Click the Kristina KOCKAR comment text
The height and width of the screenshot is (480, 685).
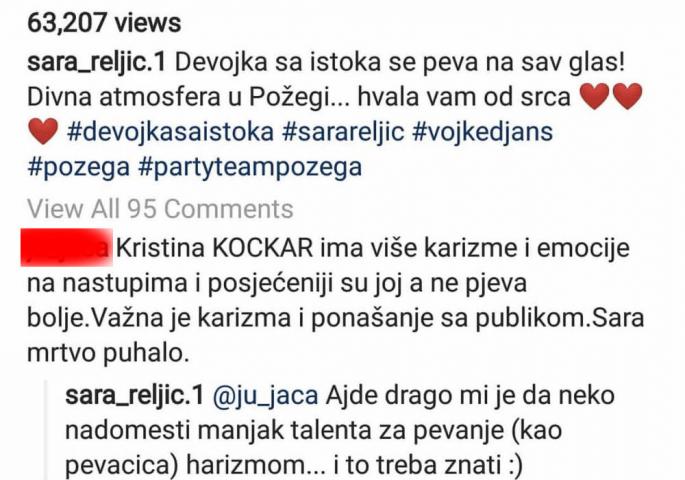[x=336, y=300]
